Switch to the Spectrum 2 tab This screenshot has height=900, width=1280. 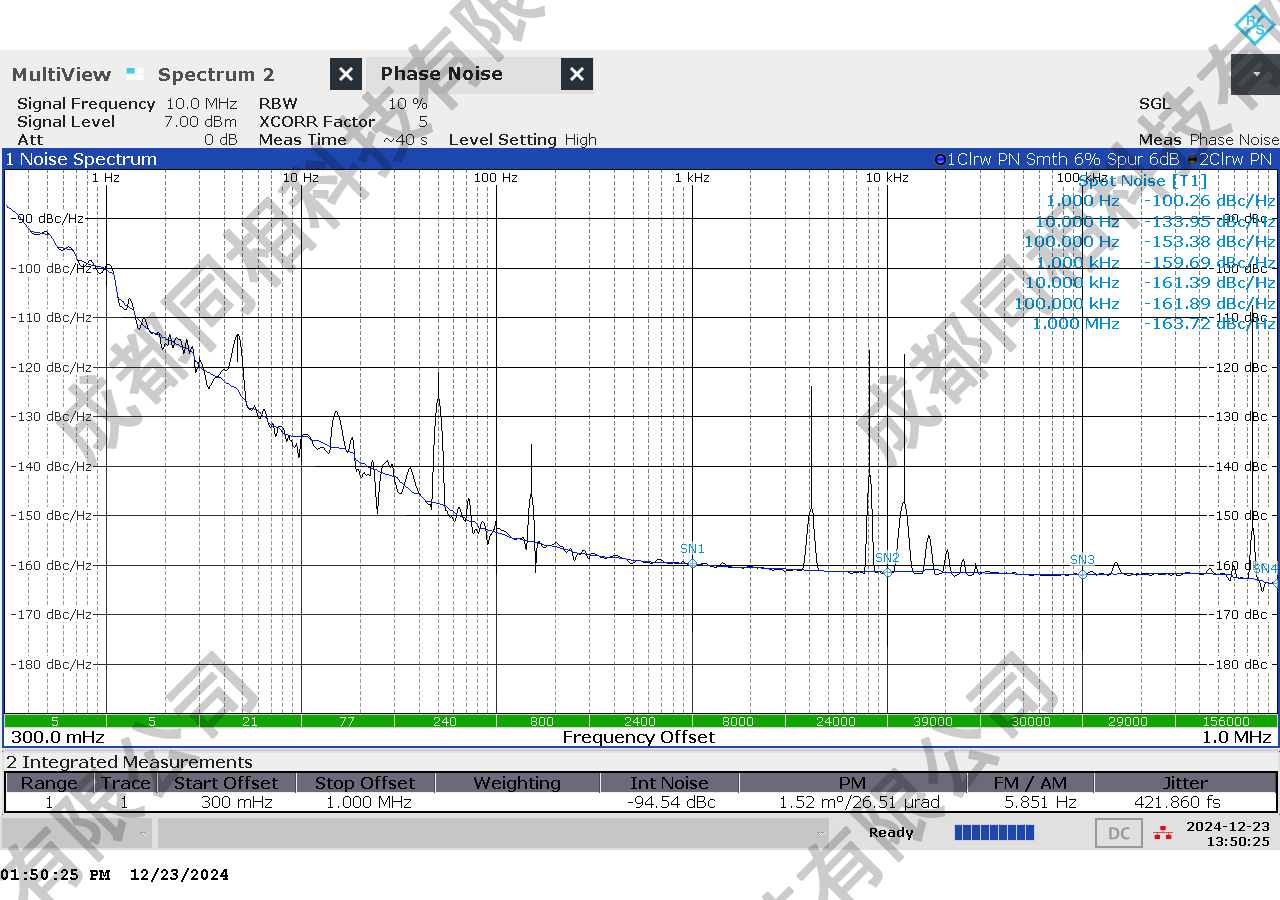tap(216, 74)
